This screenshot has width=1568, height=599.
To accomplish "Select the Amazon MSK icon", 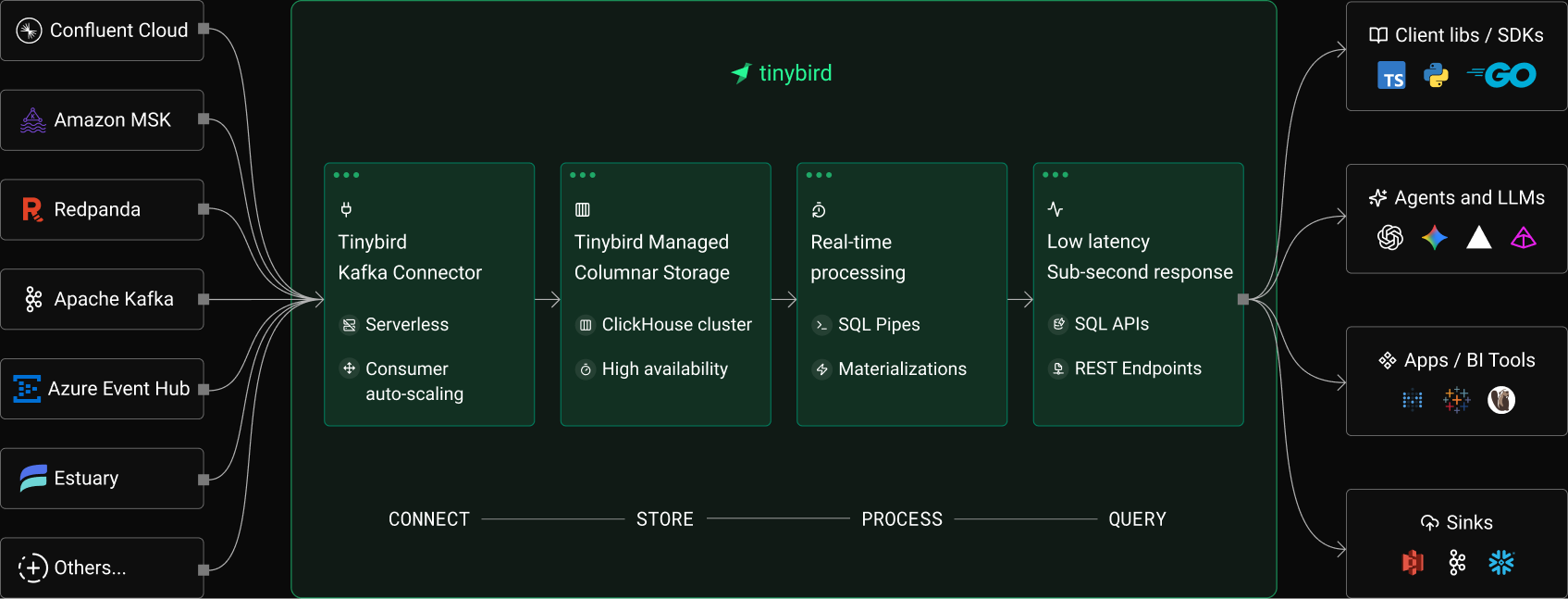I will pyautogui.click(x=33, y=120).
